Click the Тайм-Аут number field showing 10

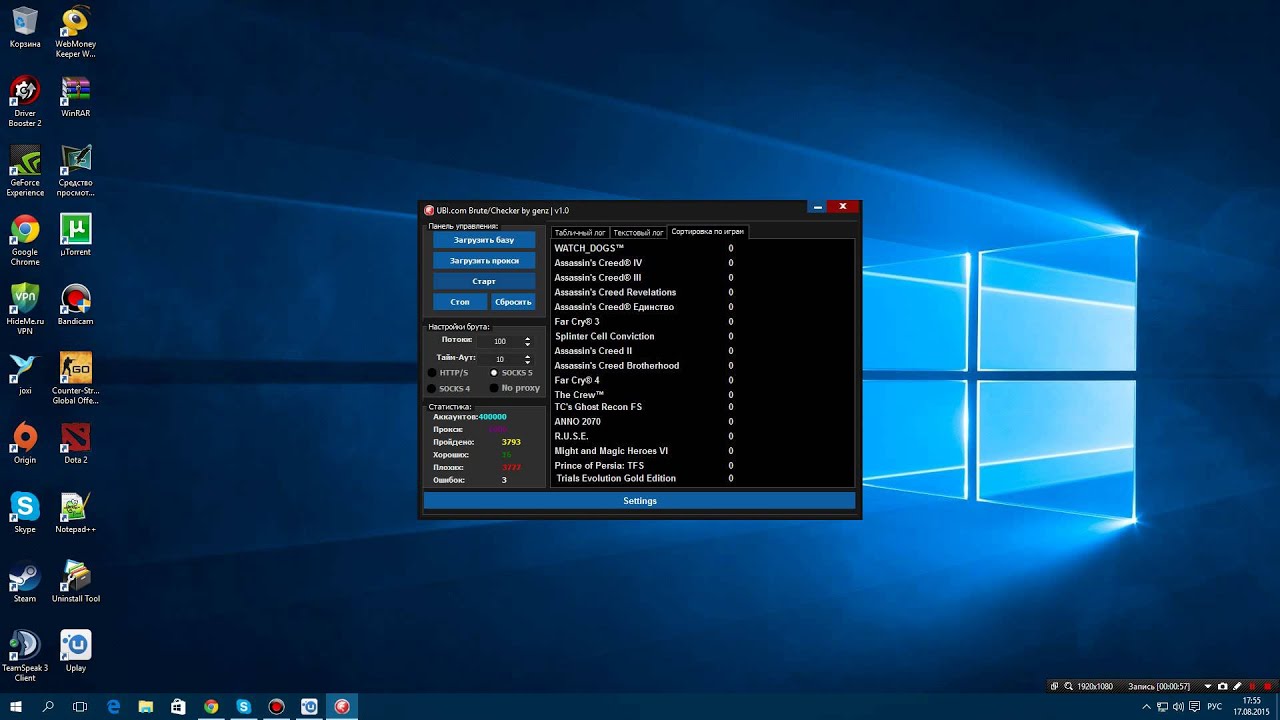pos(500,359)
